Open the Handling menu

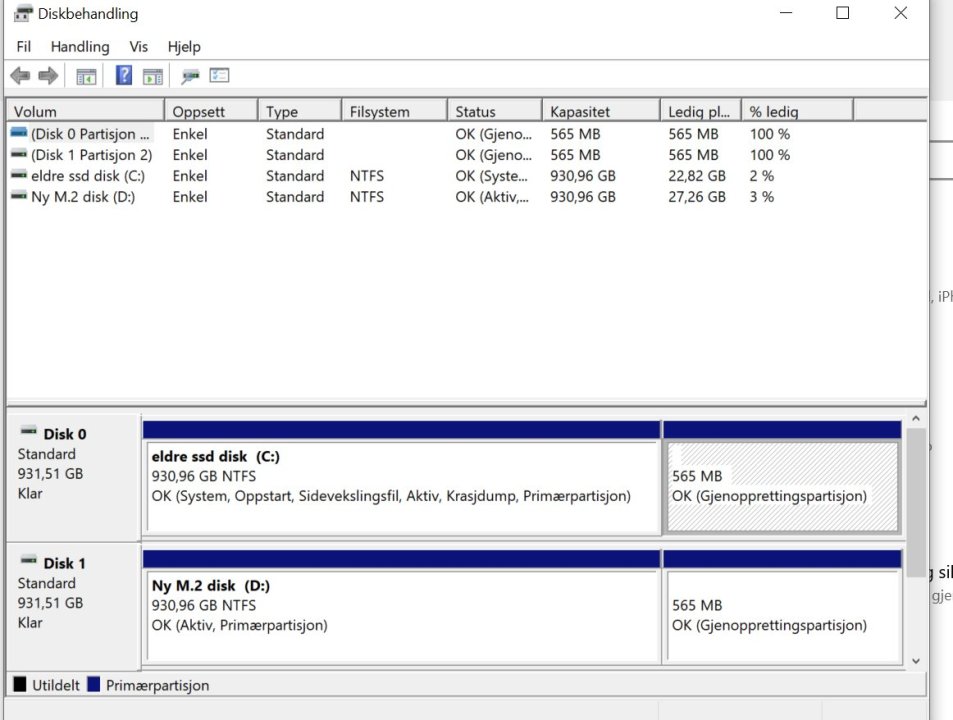(80, 46)
